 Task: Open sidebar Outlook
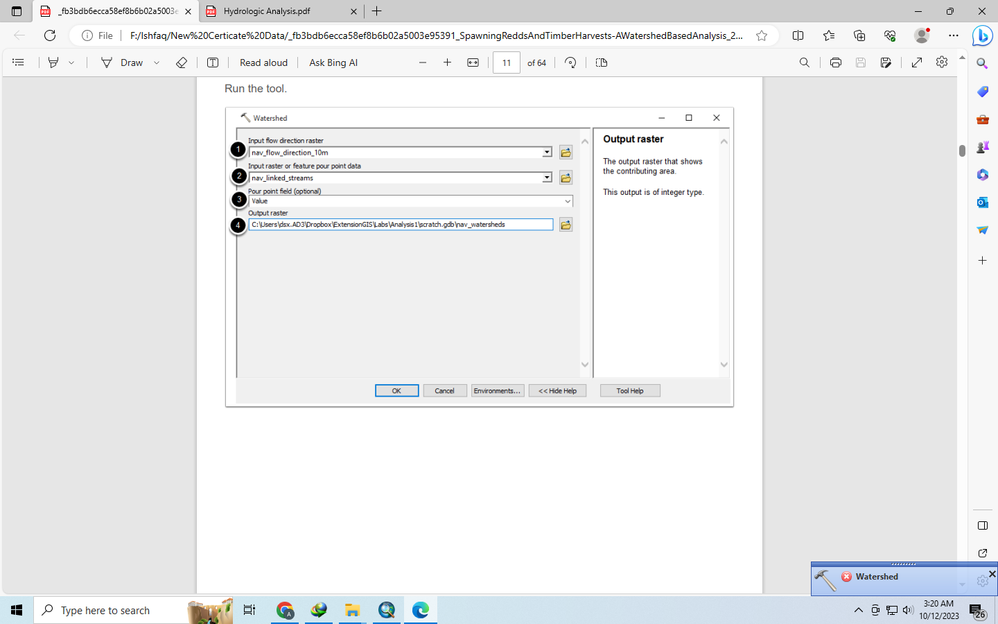coord(982,202)
